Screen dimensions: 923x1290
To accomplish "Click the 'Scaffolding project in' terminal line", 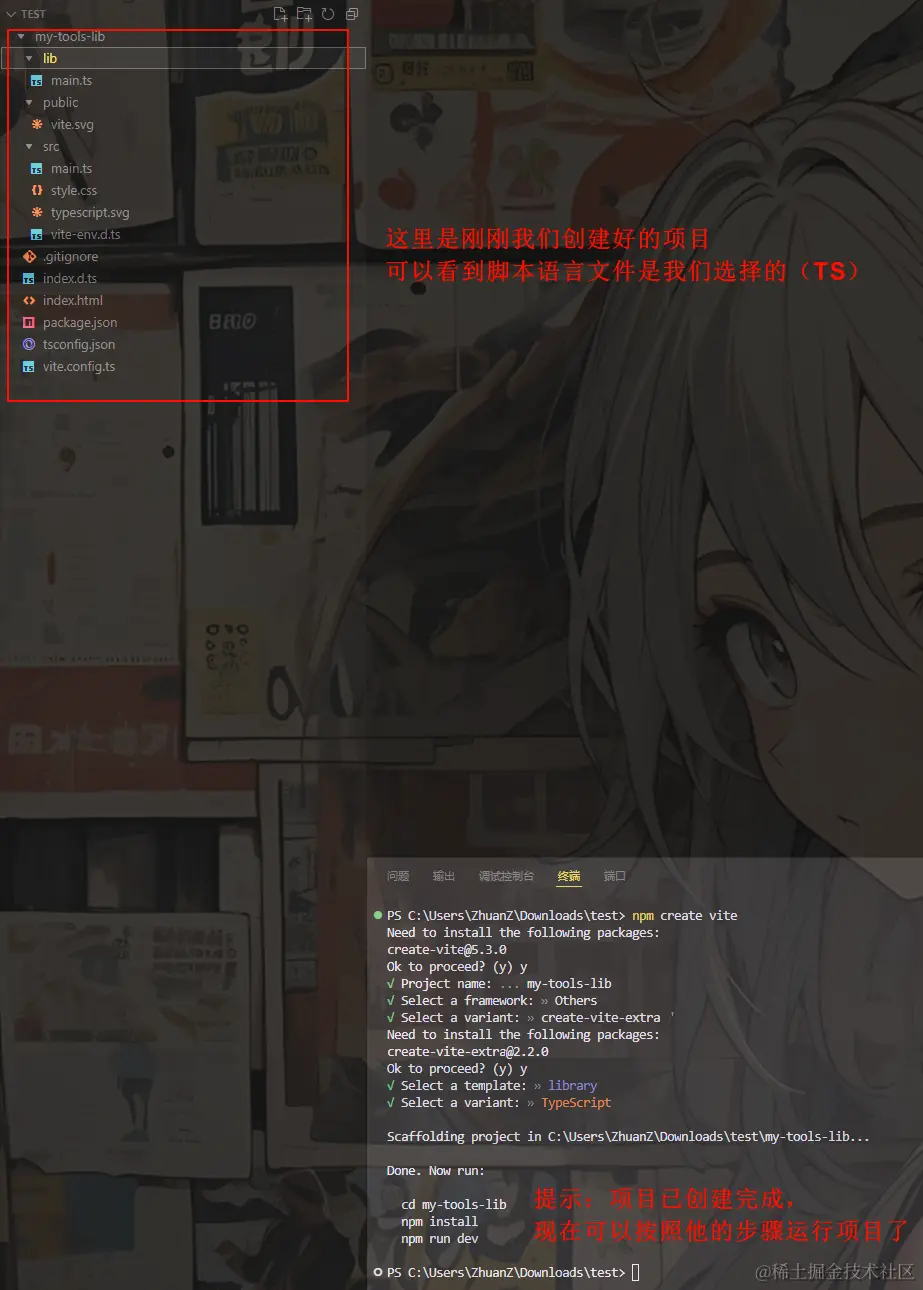I will pos(628,1137).
